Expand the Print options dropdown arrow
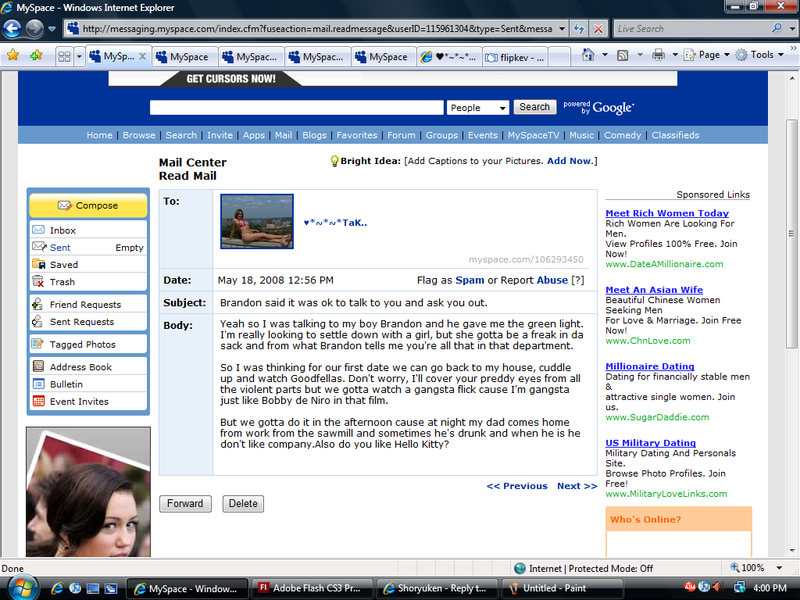This screenshot has height=600, width=800. pyautogui.click(x=674, y=55)
